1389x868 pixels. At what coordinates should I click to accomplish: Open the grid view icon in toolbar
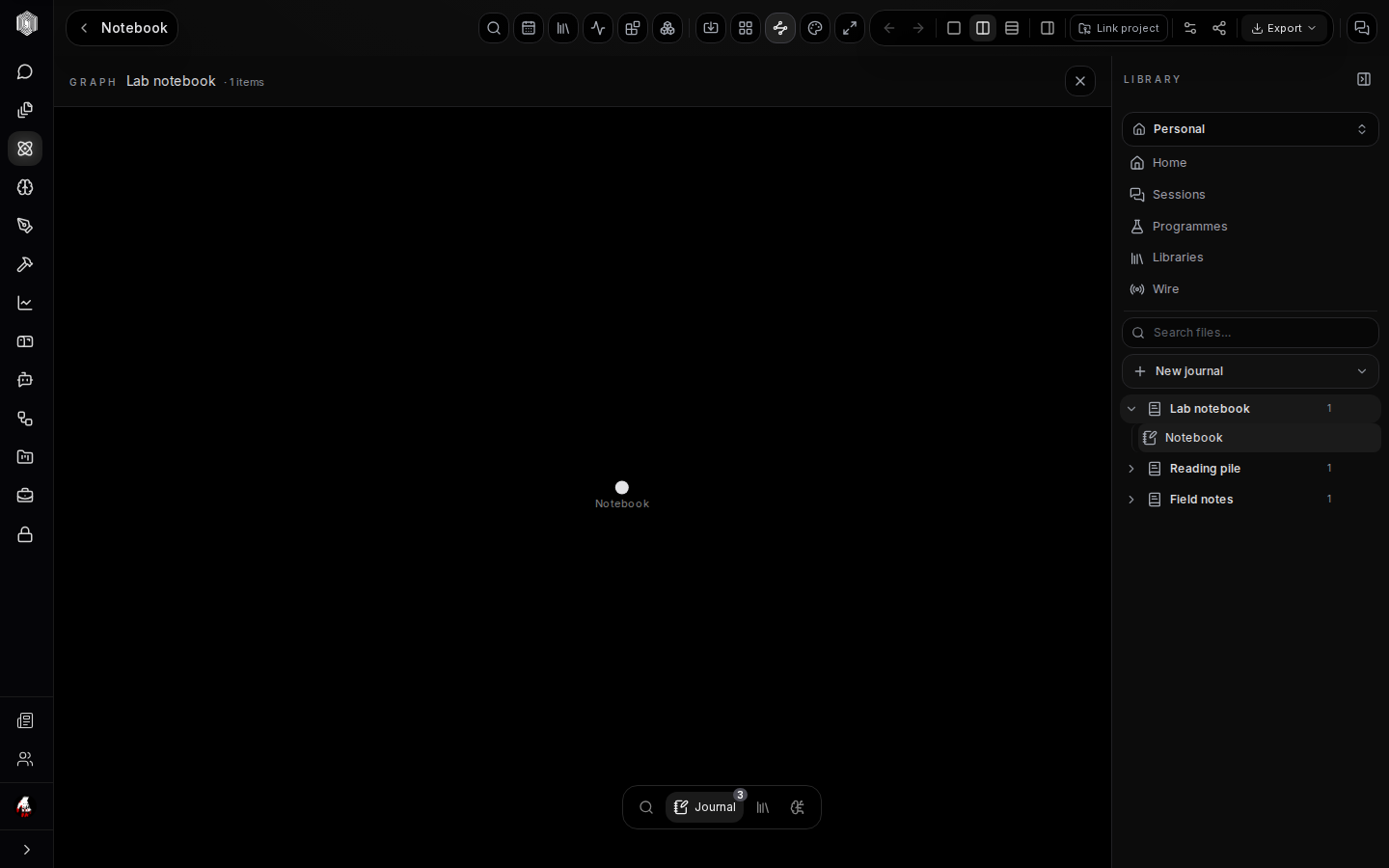coord(746,28)
